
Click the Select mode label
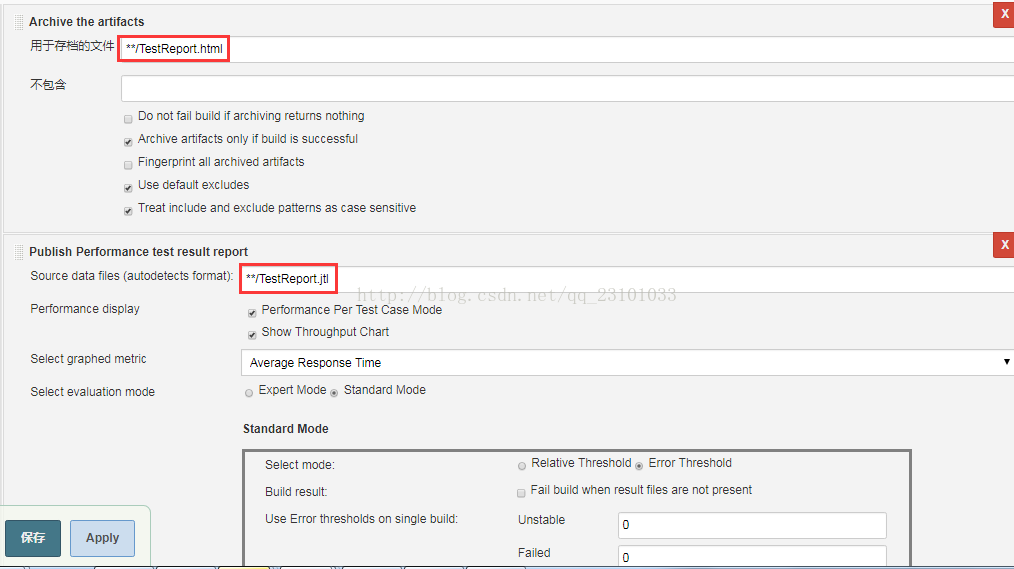tap(300, 465)
